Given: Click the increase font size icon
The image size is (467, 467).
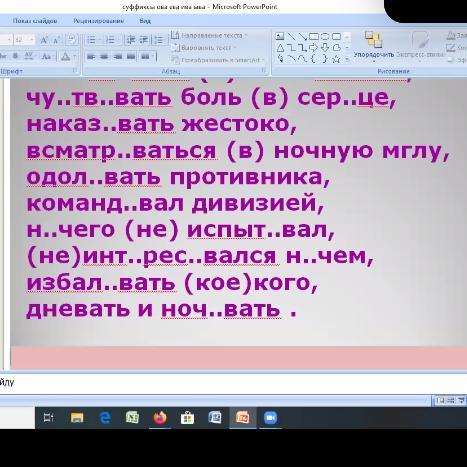Looking at the screenshot, I should pos(43,40).
